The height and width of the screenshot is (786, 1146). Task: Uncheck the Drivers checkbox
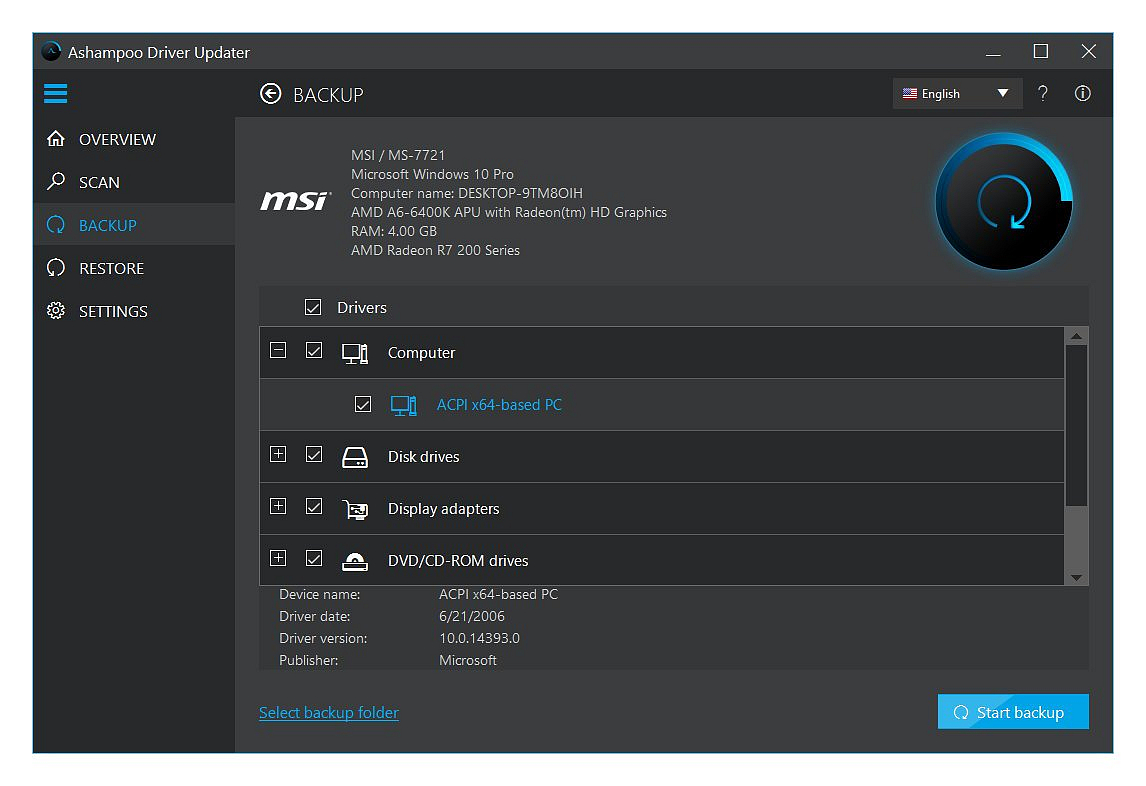tap(313, 307)
